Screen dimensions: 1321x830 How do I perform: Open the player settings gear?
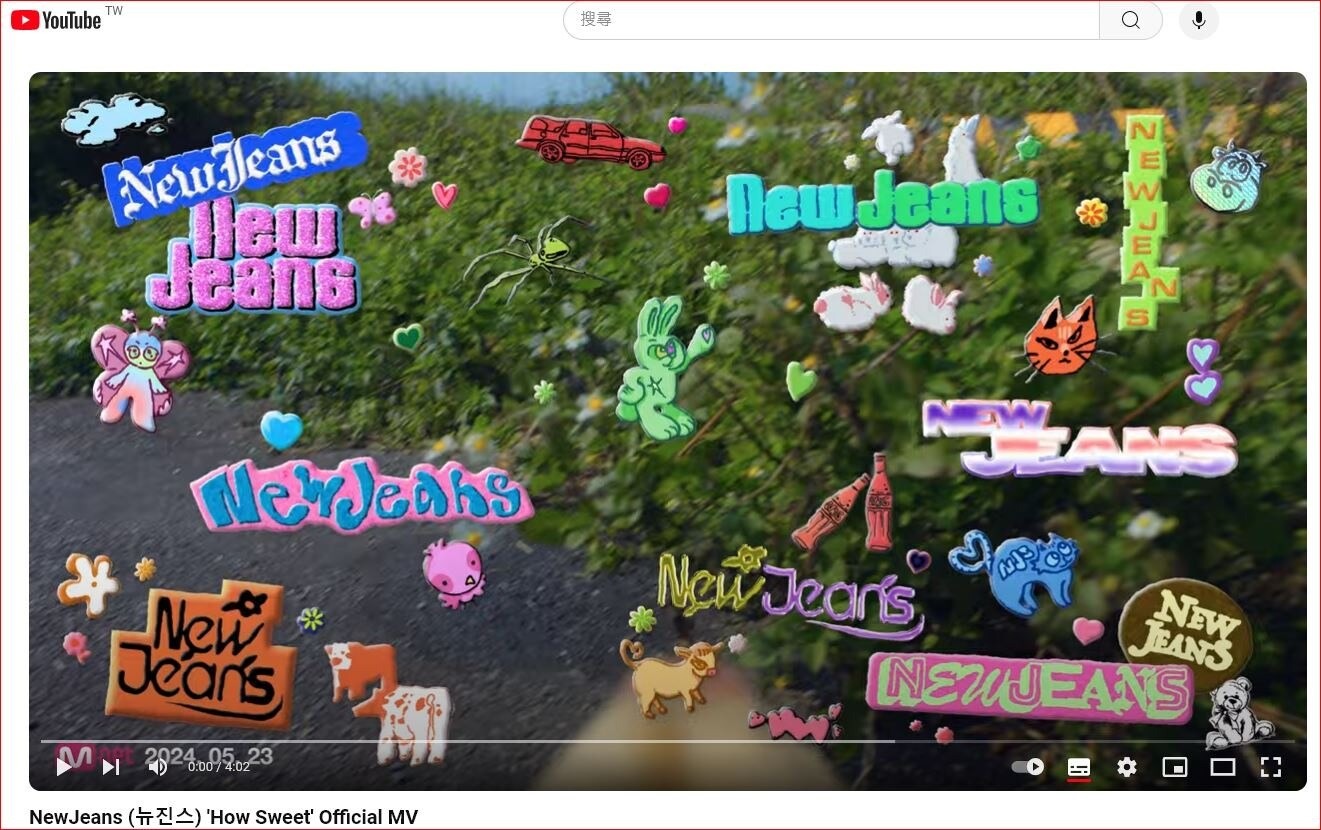(x=1127, y=767)
